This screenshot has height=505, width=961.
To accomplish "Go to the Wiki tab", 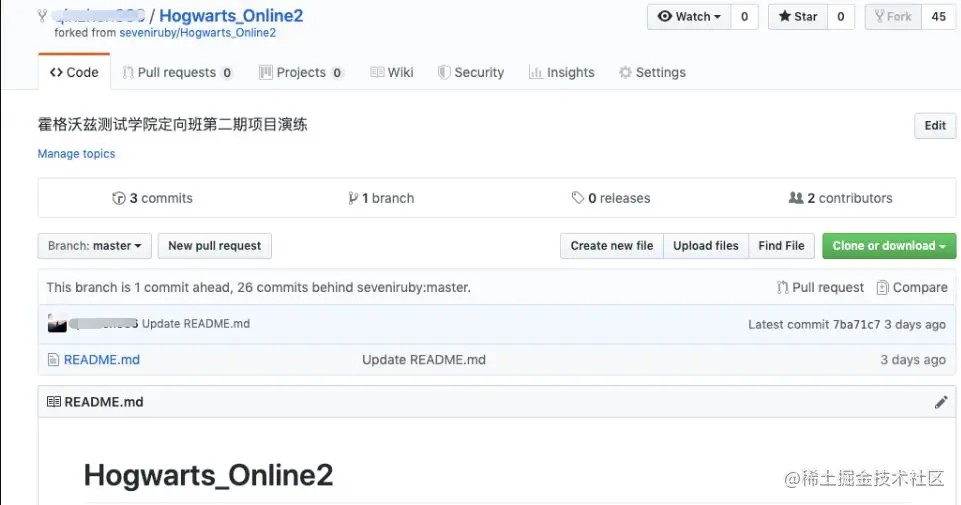I will pyautogui.click(x=392, y=72).
